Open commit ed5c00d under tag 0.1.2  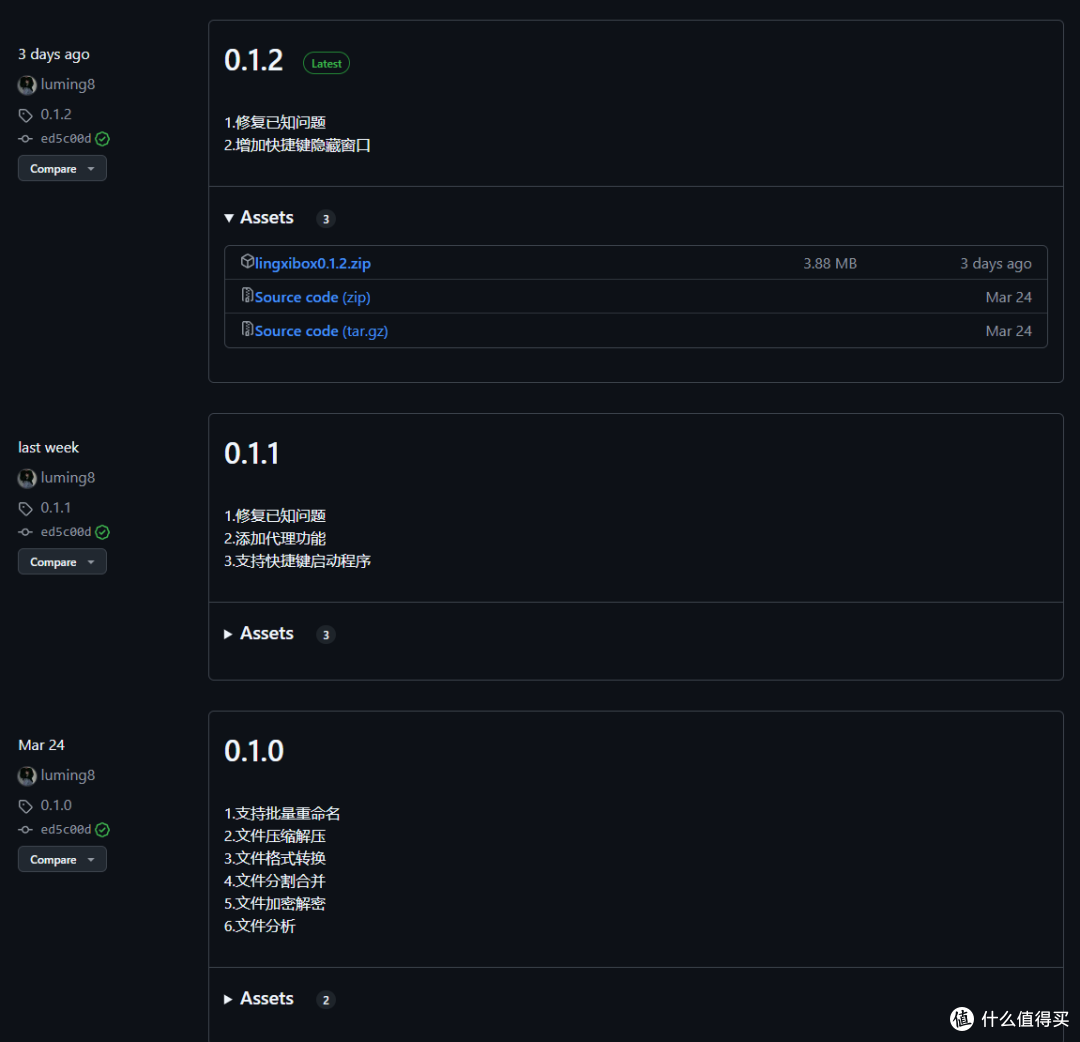pos(66,138)
